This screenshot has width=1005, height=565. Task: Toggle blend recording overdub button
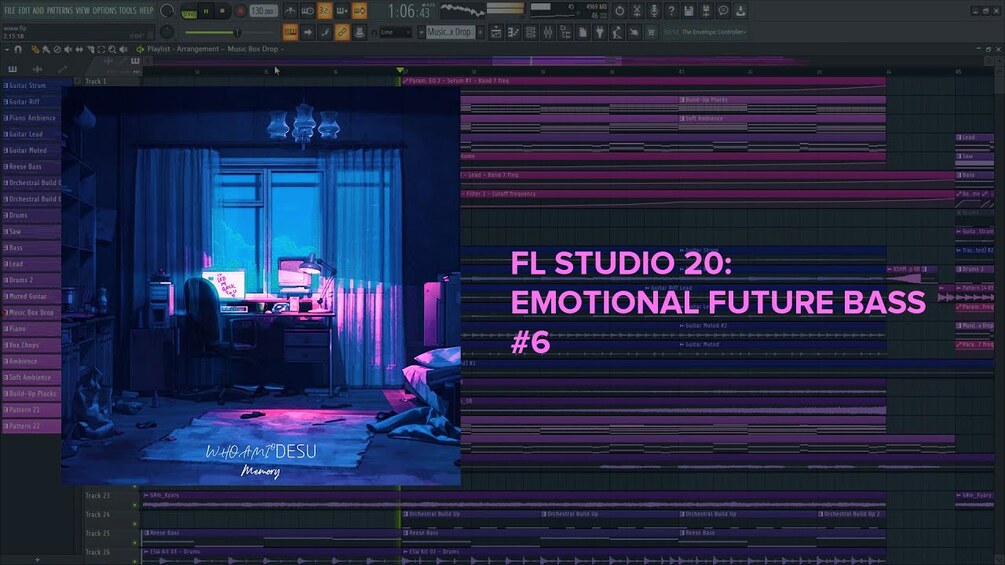[342, 11]
